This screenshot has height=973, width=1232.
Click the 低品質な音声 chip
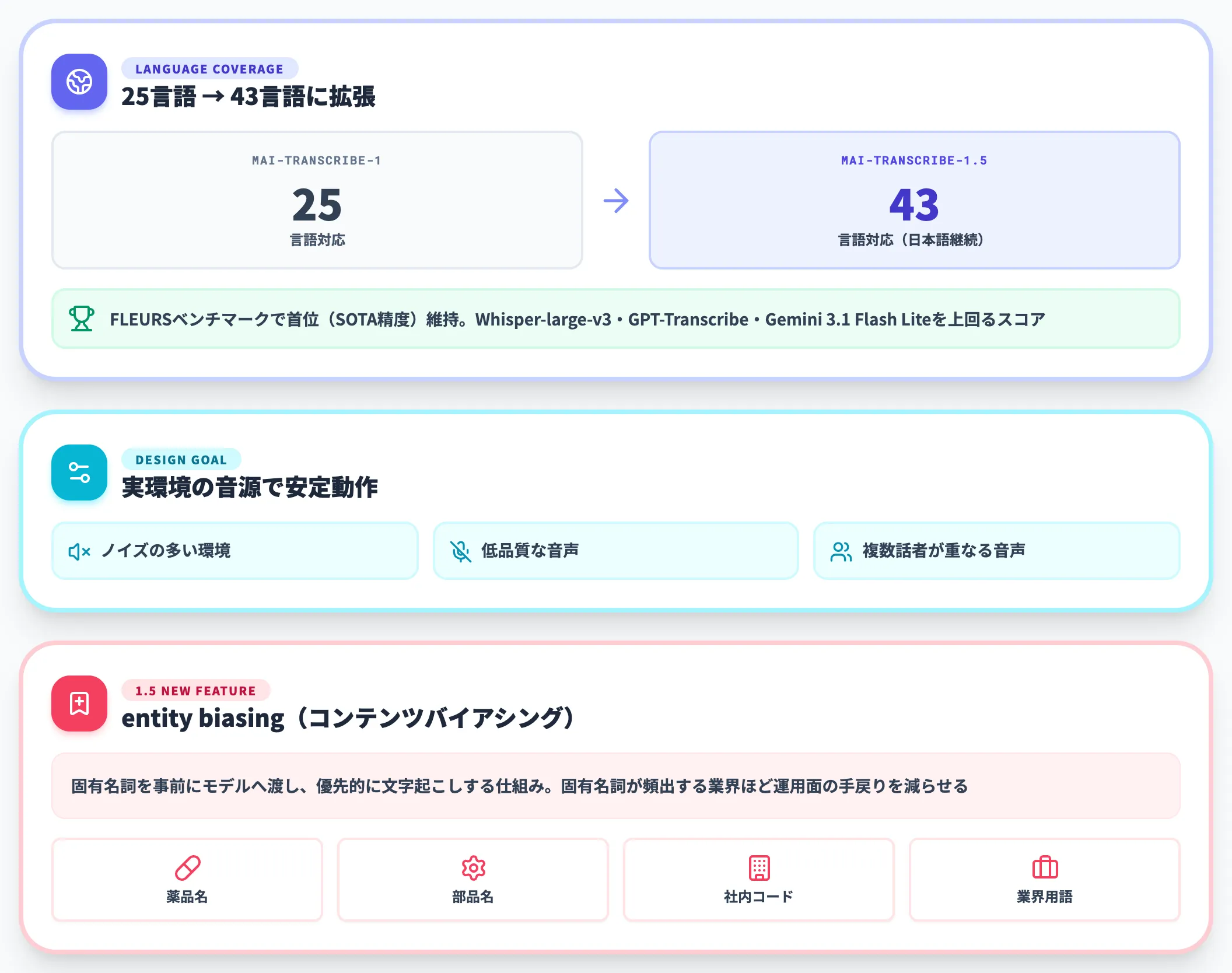point(616,551)
